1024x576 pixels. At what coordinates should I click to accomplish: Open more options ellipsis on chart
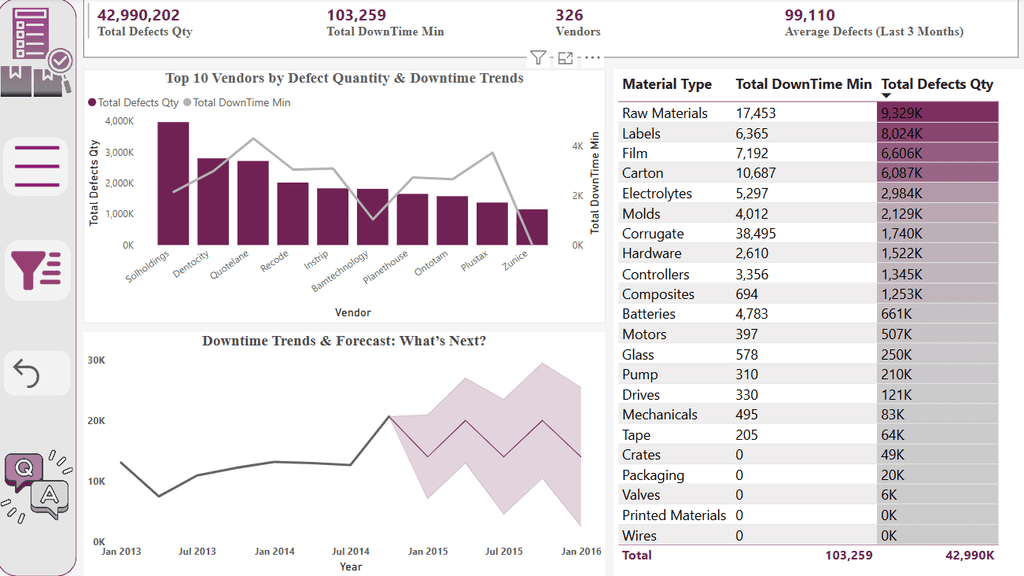click(x=592, y=58)
